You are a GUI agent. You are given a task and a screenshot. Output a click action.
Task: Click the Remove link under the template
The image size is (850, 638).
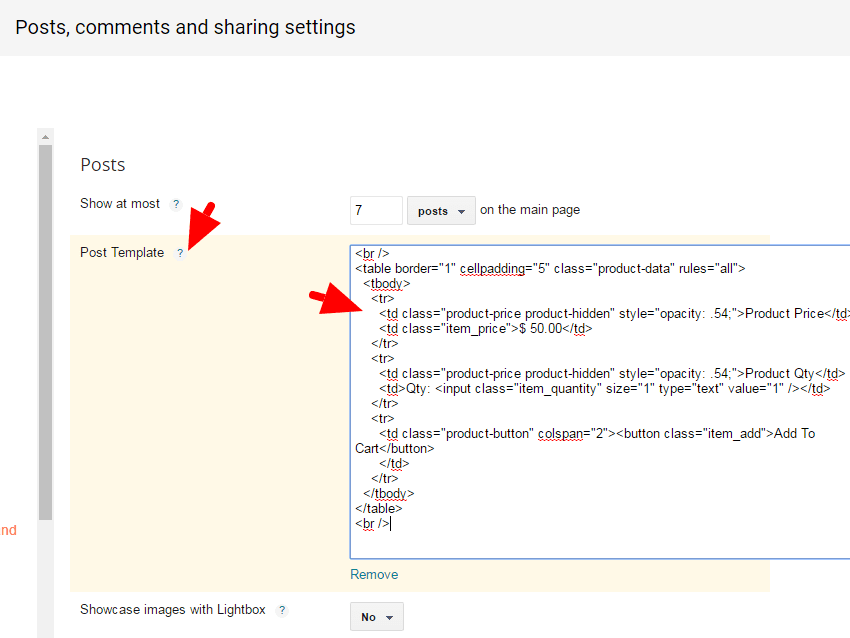[374, 574]
